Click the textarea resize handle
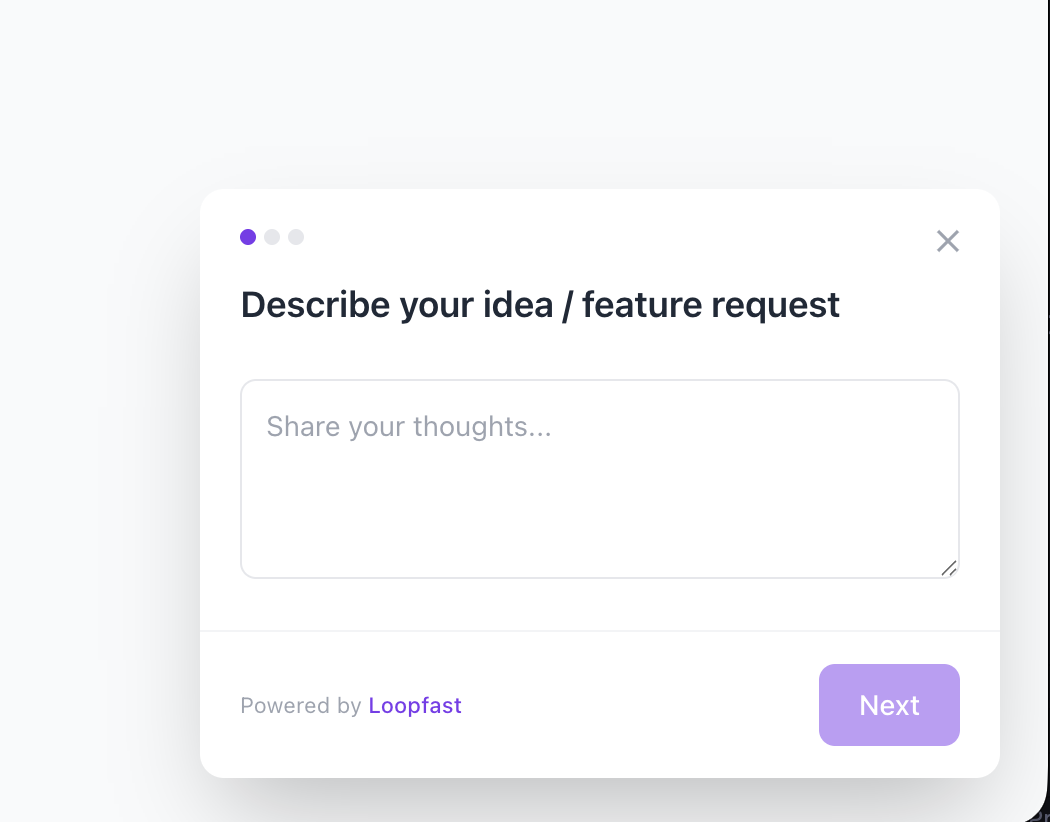The image size is (1050, 822). 950,570
